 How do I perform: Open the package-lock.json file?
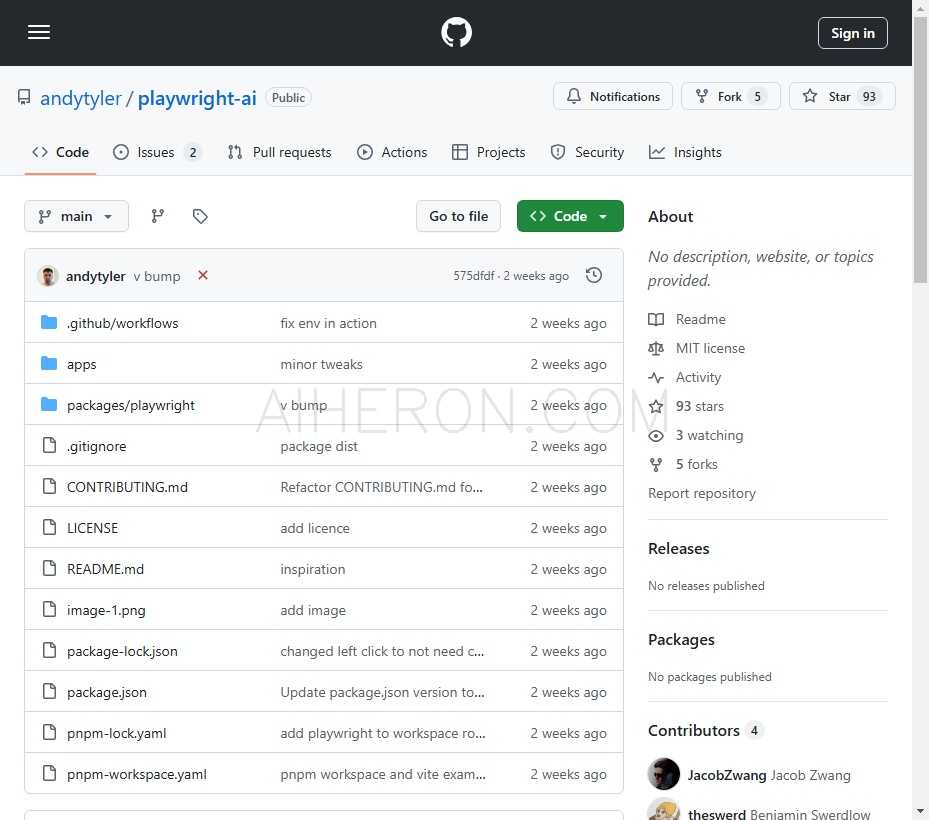click(122, 651)
